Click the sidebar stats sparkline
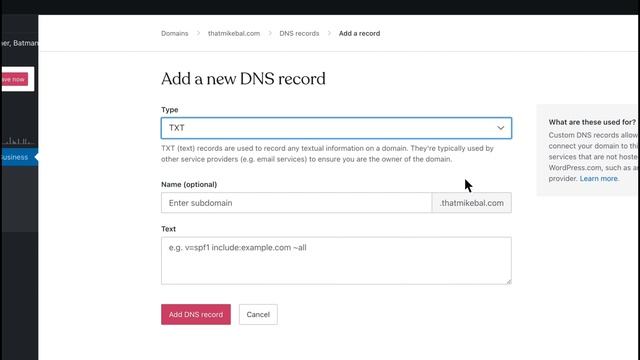The height and width of the screenshot is (360, 640). (x=17, y=141)
